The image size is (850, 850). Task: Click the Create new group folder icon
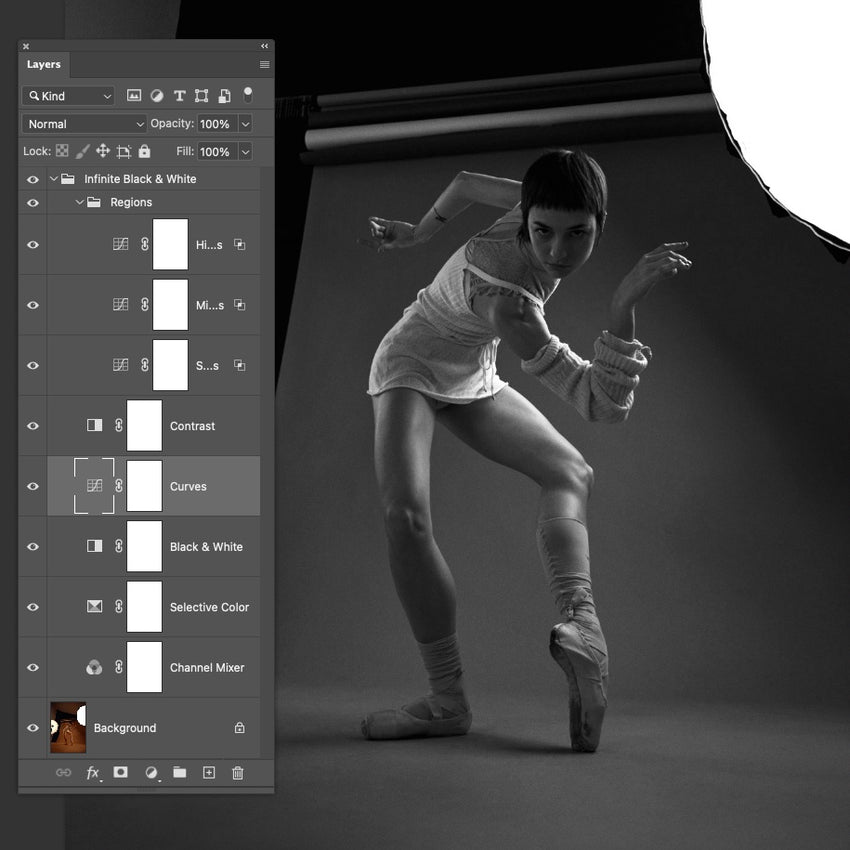(x=180, y=773)
